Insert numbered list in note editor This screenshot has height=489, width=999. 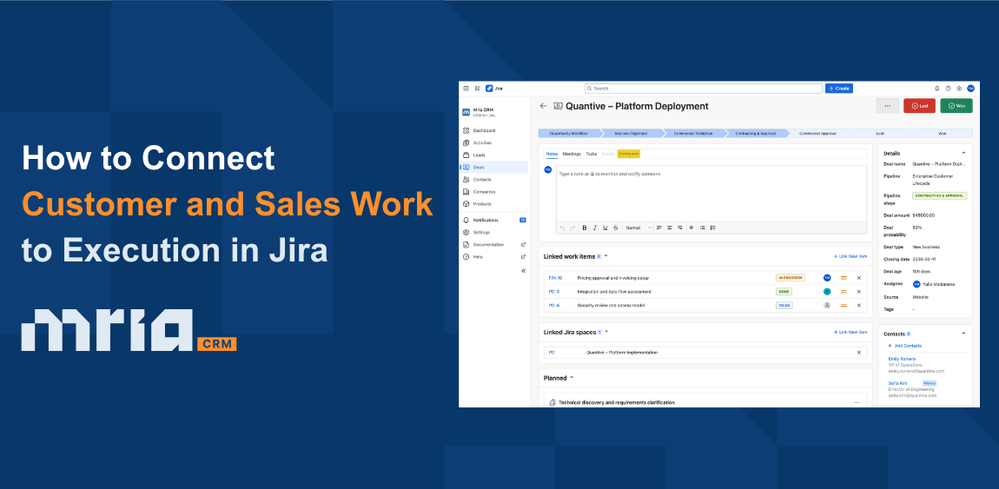[712, 227]
